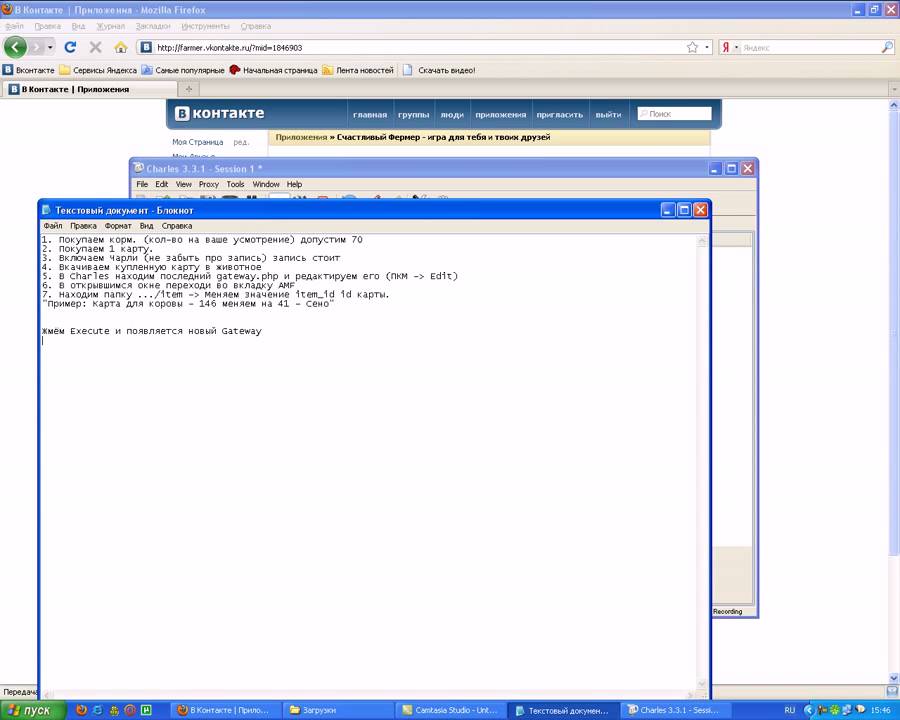The height and width of the screenshot is (720, 900).
Task: Click Приложения breadcrumb link
Action: coord(301,137)
